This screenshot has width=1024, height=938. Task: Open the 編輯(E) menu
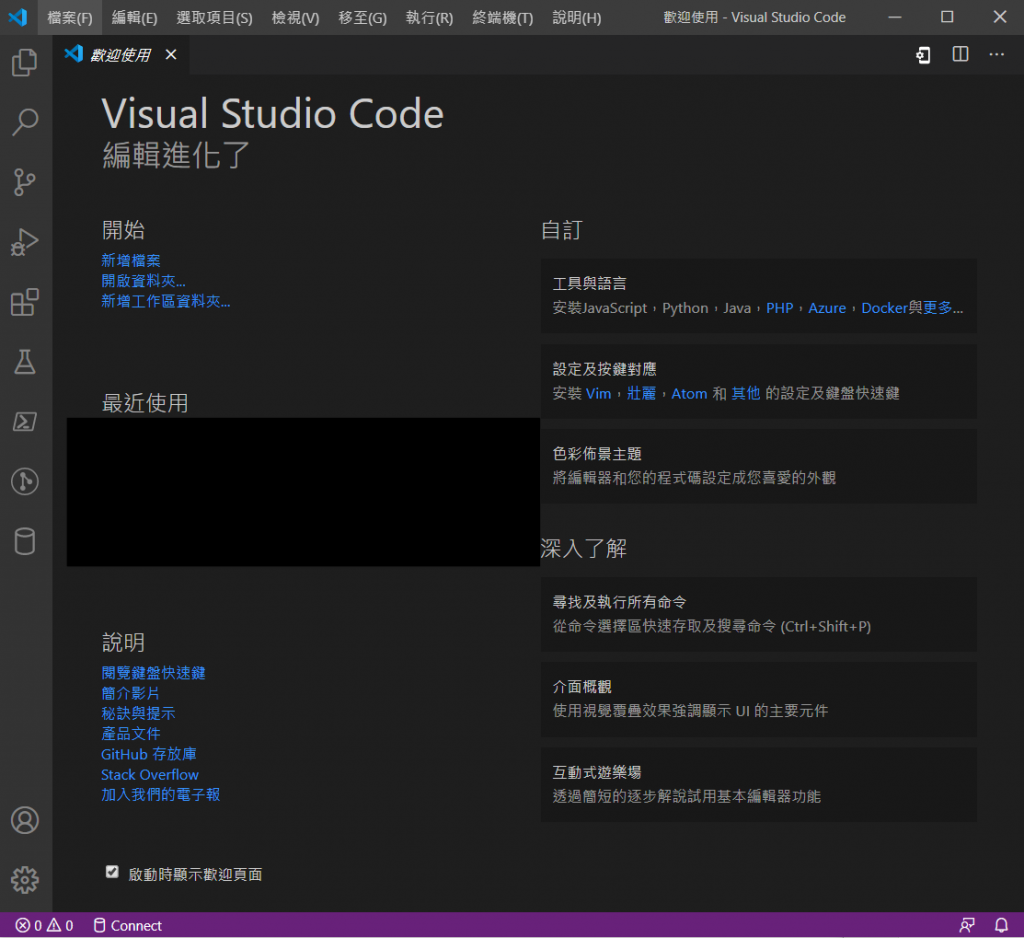135,18
